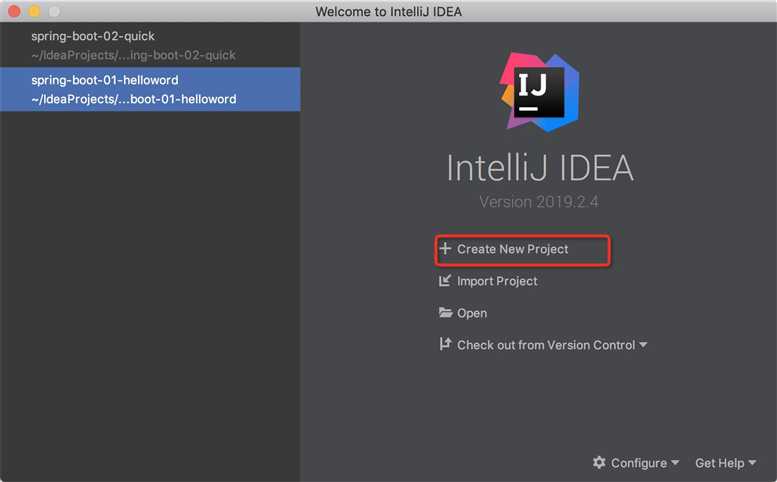This screenshot has width=777, height=482.
Task: Click the IntelliJ IDEA logo
Action: coord(540,92)
